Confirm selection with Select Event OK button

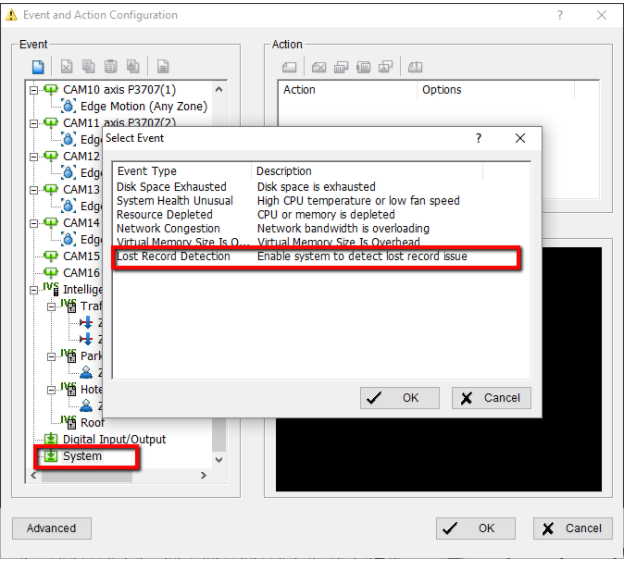pos(399,398)
